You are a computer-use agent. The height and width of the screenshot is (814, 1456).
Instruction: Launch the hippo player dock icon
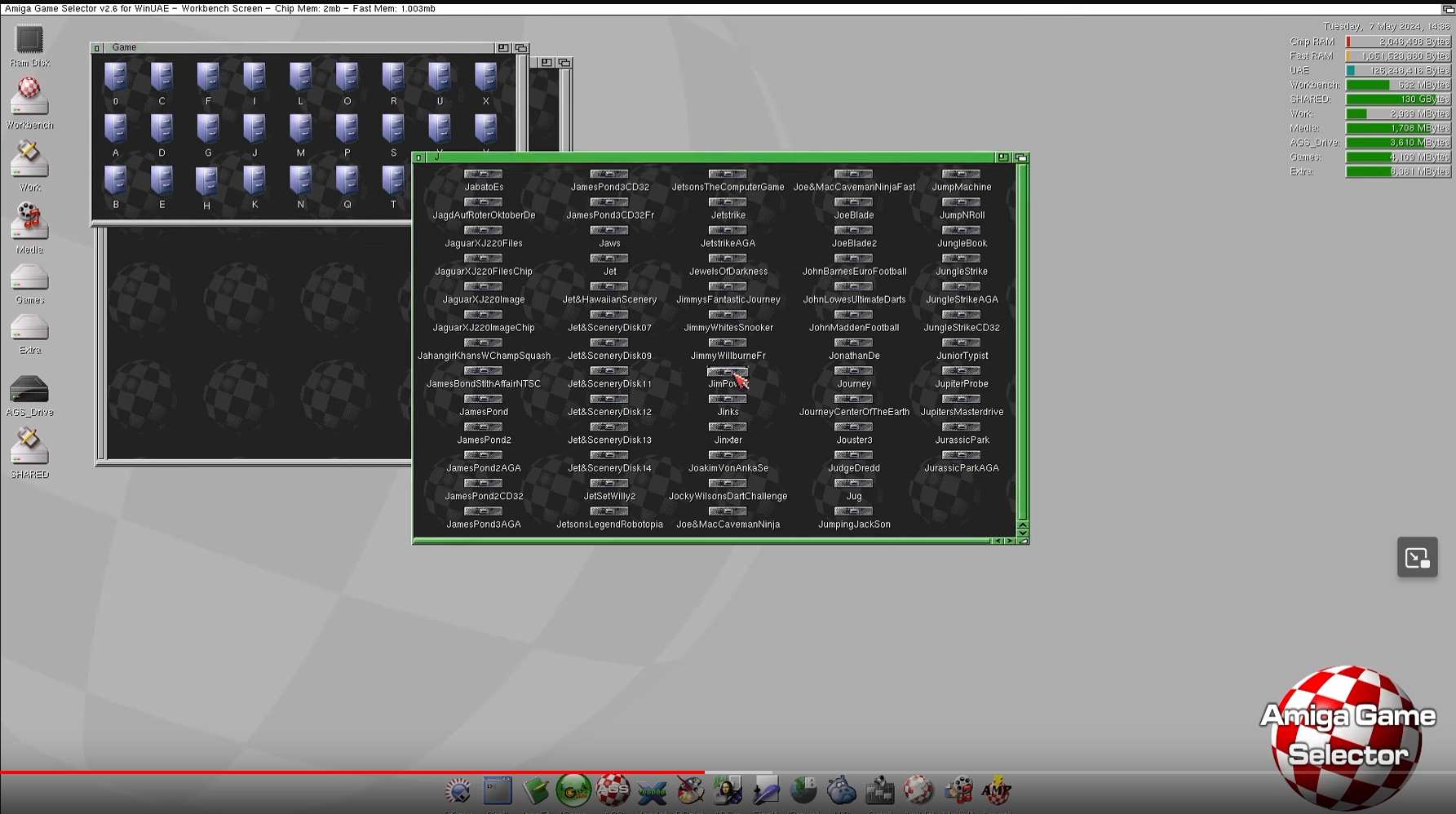click(841, 790)
